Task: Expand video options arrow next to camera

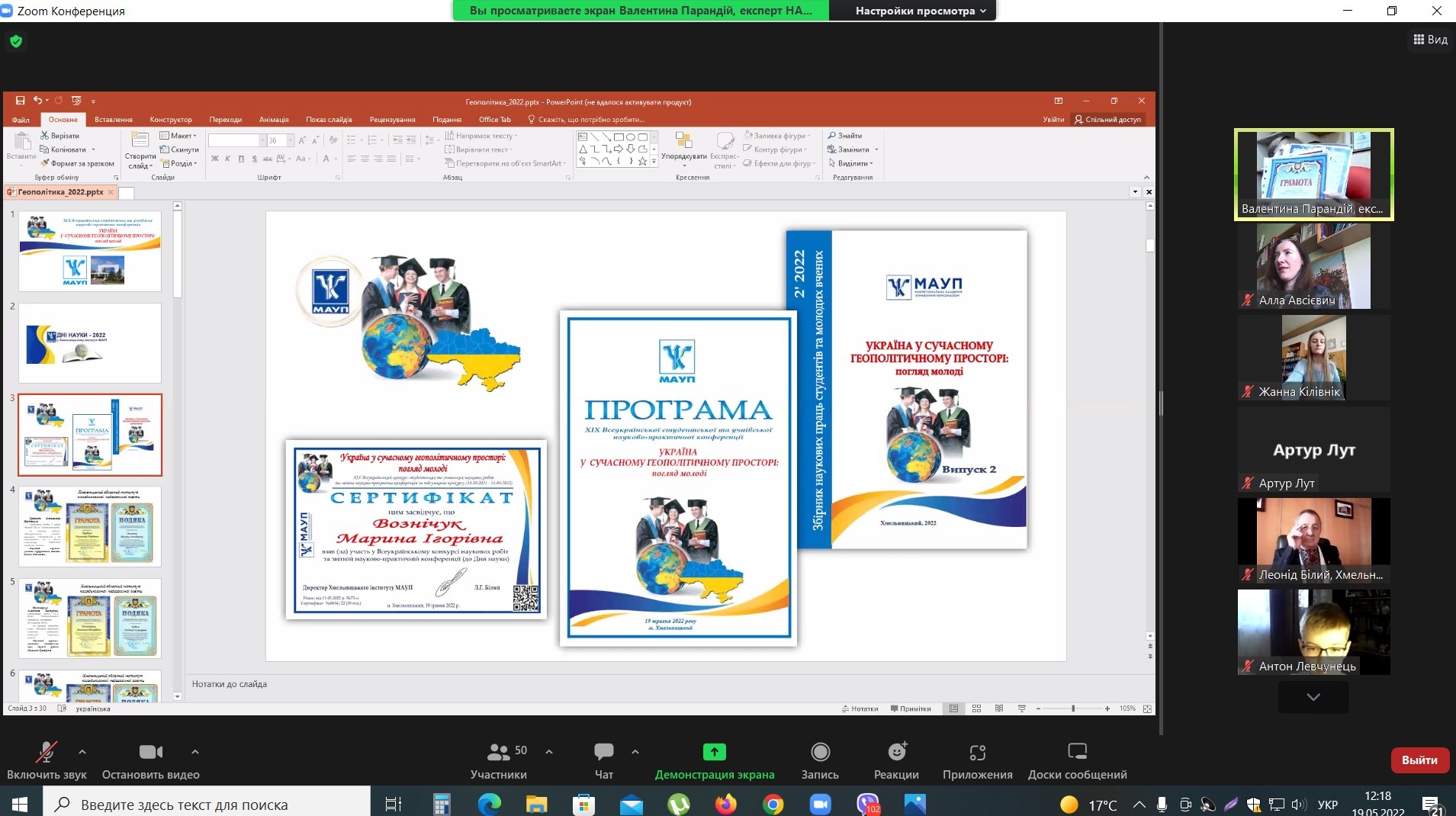Action: [x=195, y=752]
